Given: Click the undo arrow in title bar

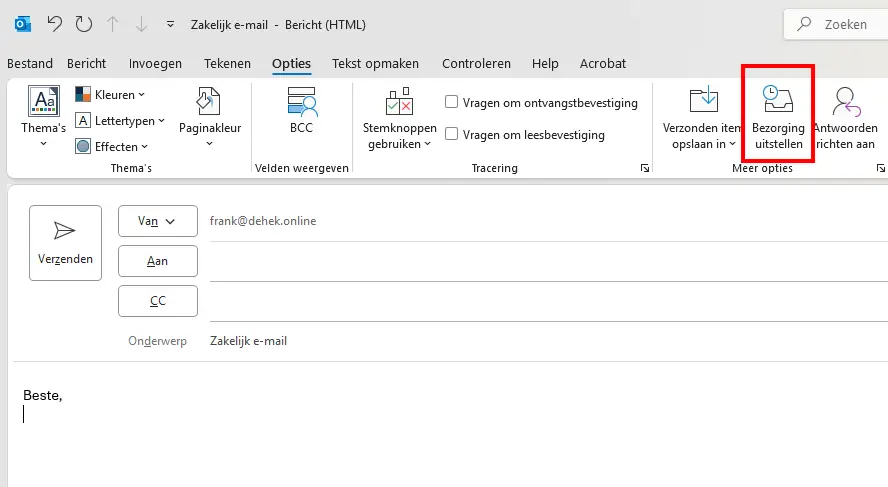Looking at the screenshot, I should [54, 24].
